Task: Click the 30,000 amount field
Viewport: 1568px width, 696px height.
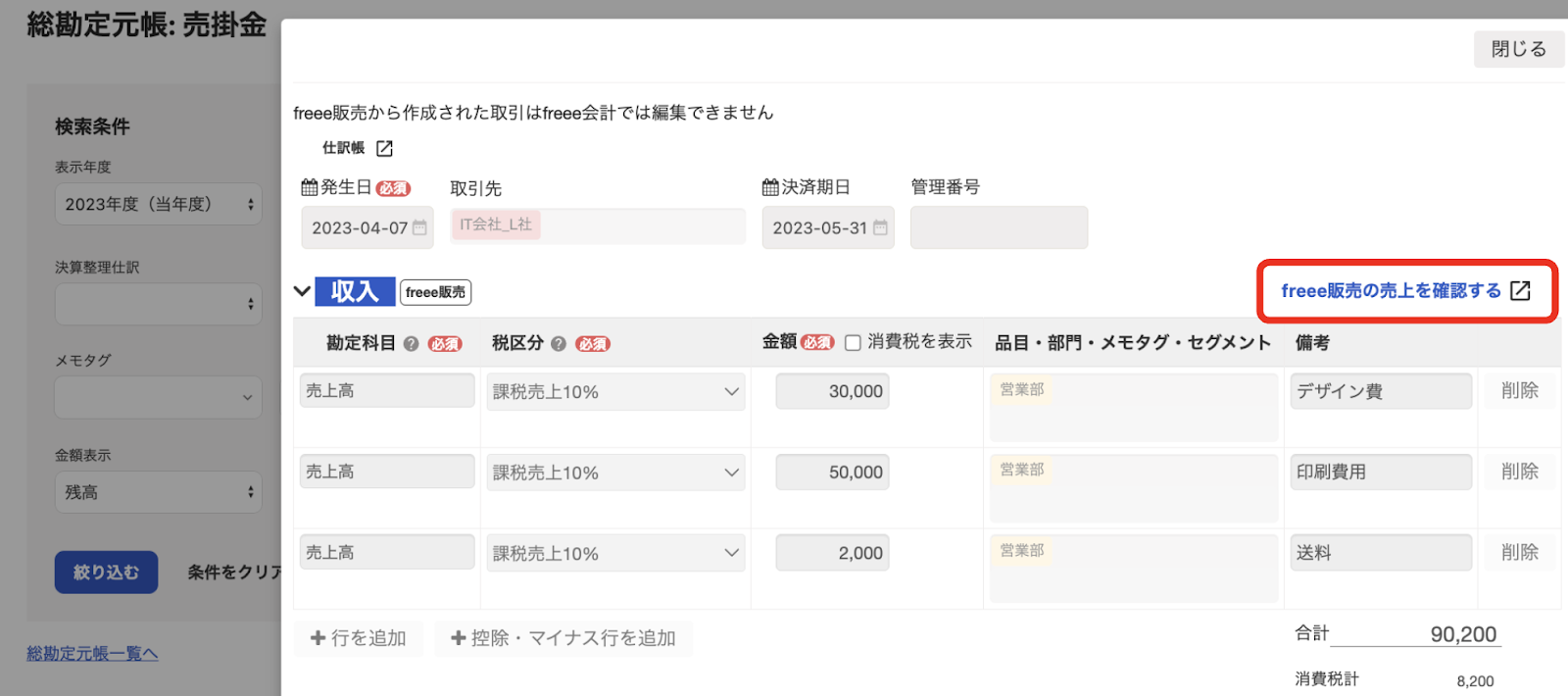Action: click(832, 391)
